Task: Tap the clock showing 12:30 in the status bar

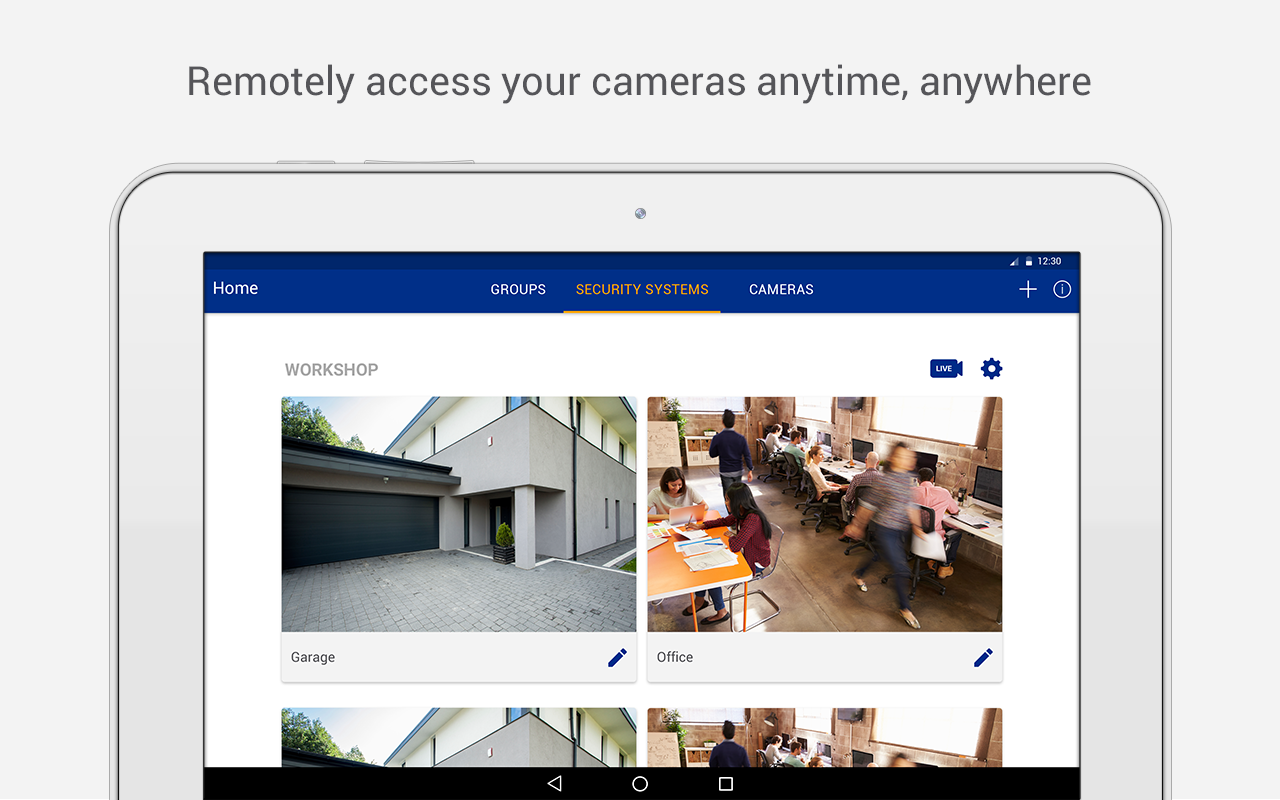Action: tap(1049, 261)
